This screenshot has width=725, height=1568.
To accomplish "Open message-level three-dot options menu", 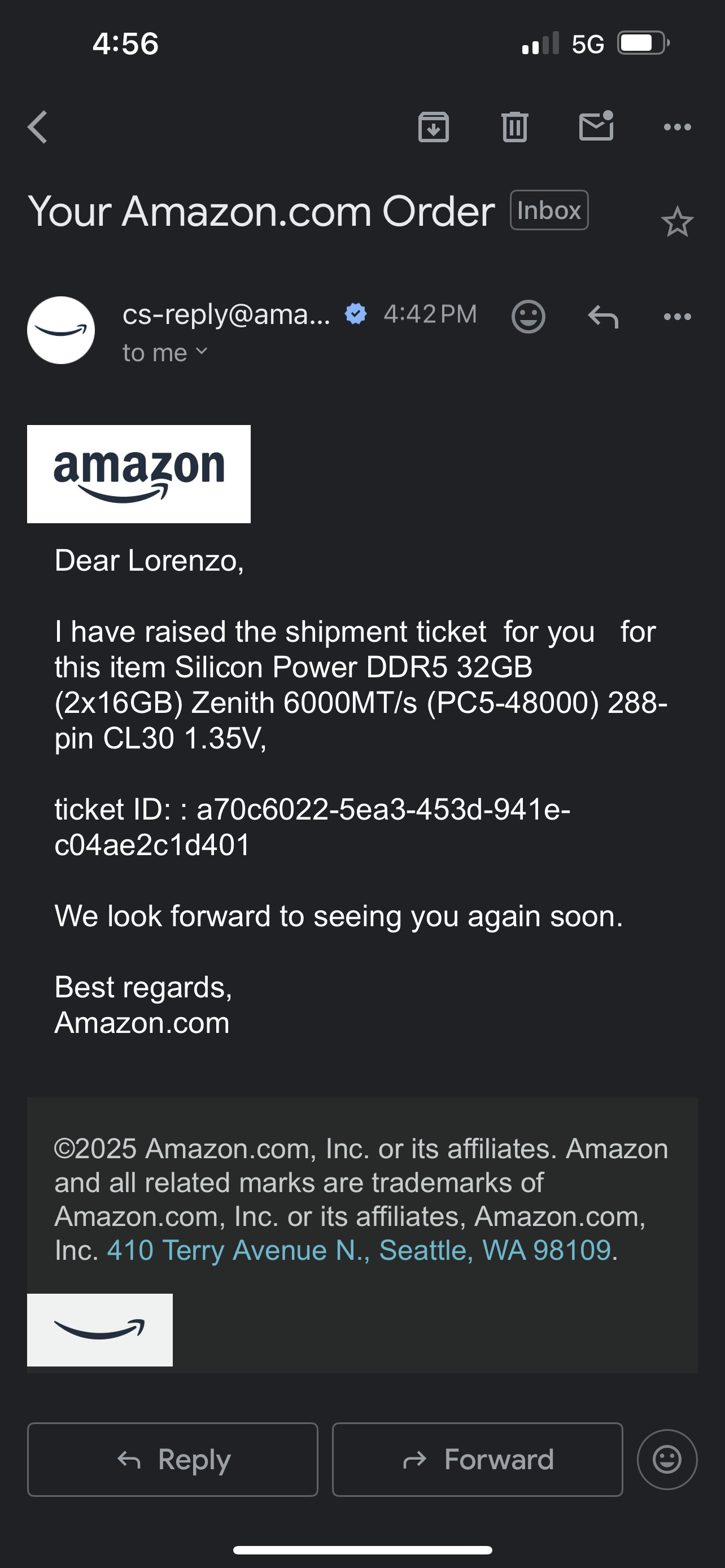I will [x=677, y=317].
